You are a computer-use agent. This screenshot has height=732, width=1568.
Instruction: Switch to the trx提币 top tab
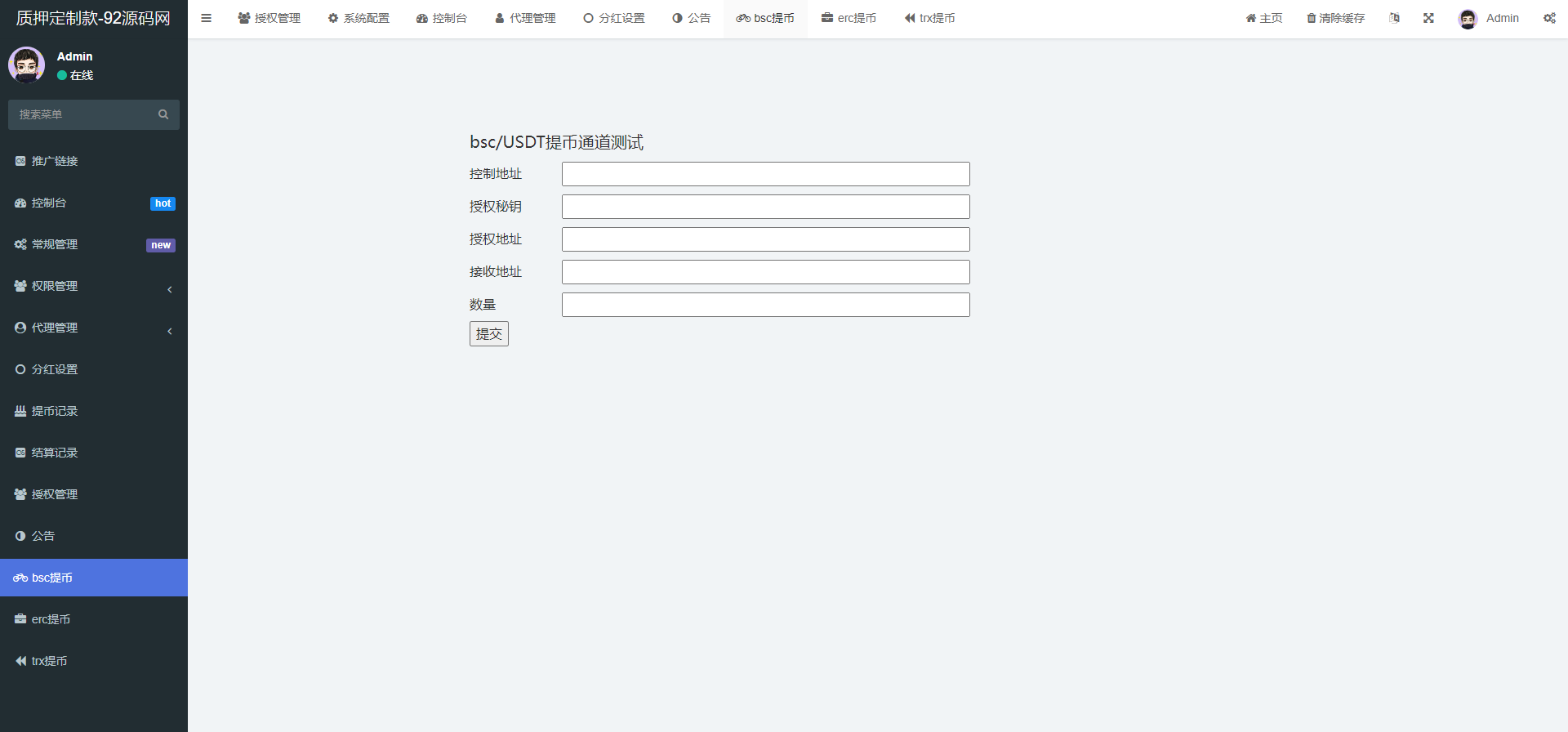click(929, 18)
